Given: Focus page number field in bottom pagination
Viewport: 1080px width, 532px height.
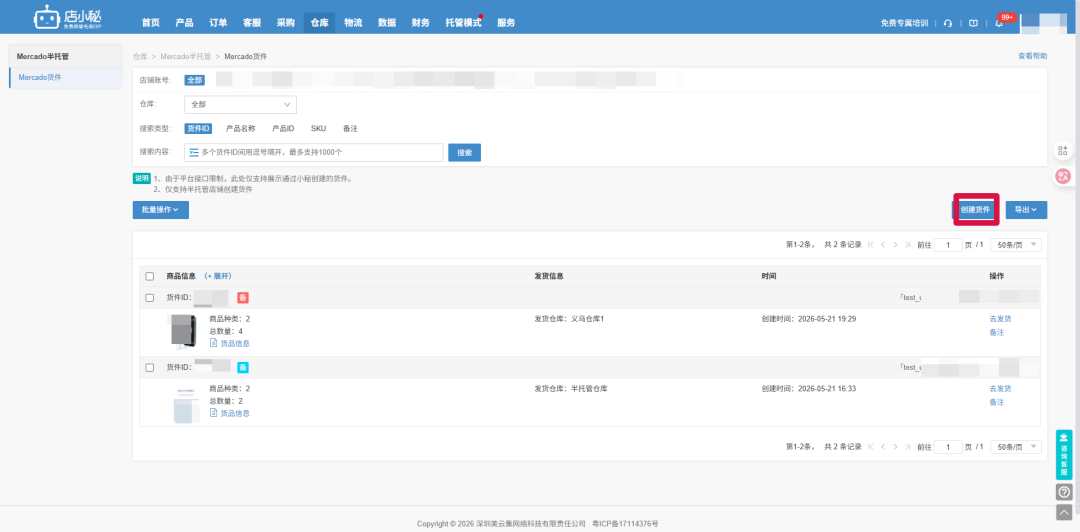Looking at the screenshot, I should click(x=948, y=447).
